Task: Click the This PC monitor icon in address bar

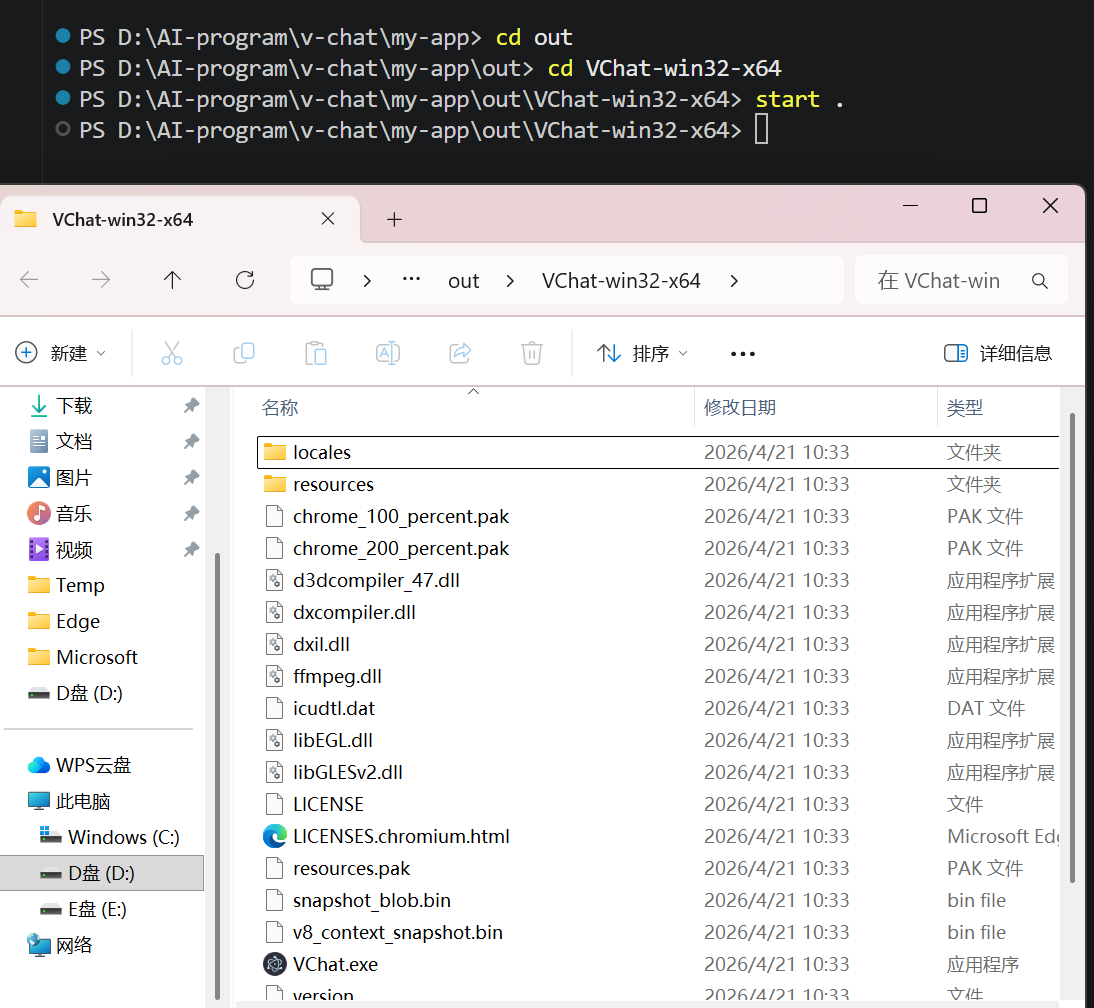Action: pos(322,280)
